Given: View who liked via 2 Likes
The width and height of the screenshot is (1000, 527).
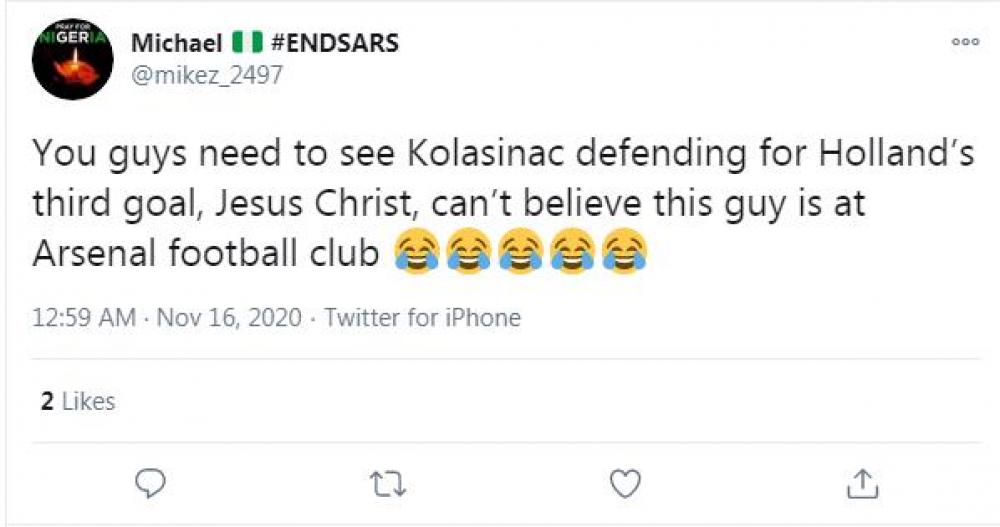Looking at the screenshot, I should click(x=78, y=401).
